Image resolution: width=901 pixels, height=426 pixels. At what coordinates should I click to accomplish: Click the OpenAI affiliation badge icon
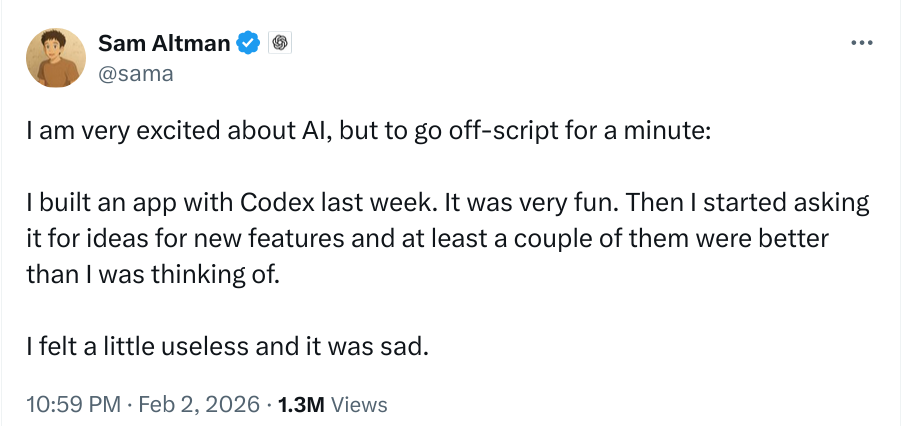pos(280,44)
